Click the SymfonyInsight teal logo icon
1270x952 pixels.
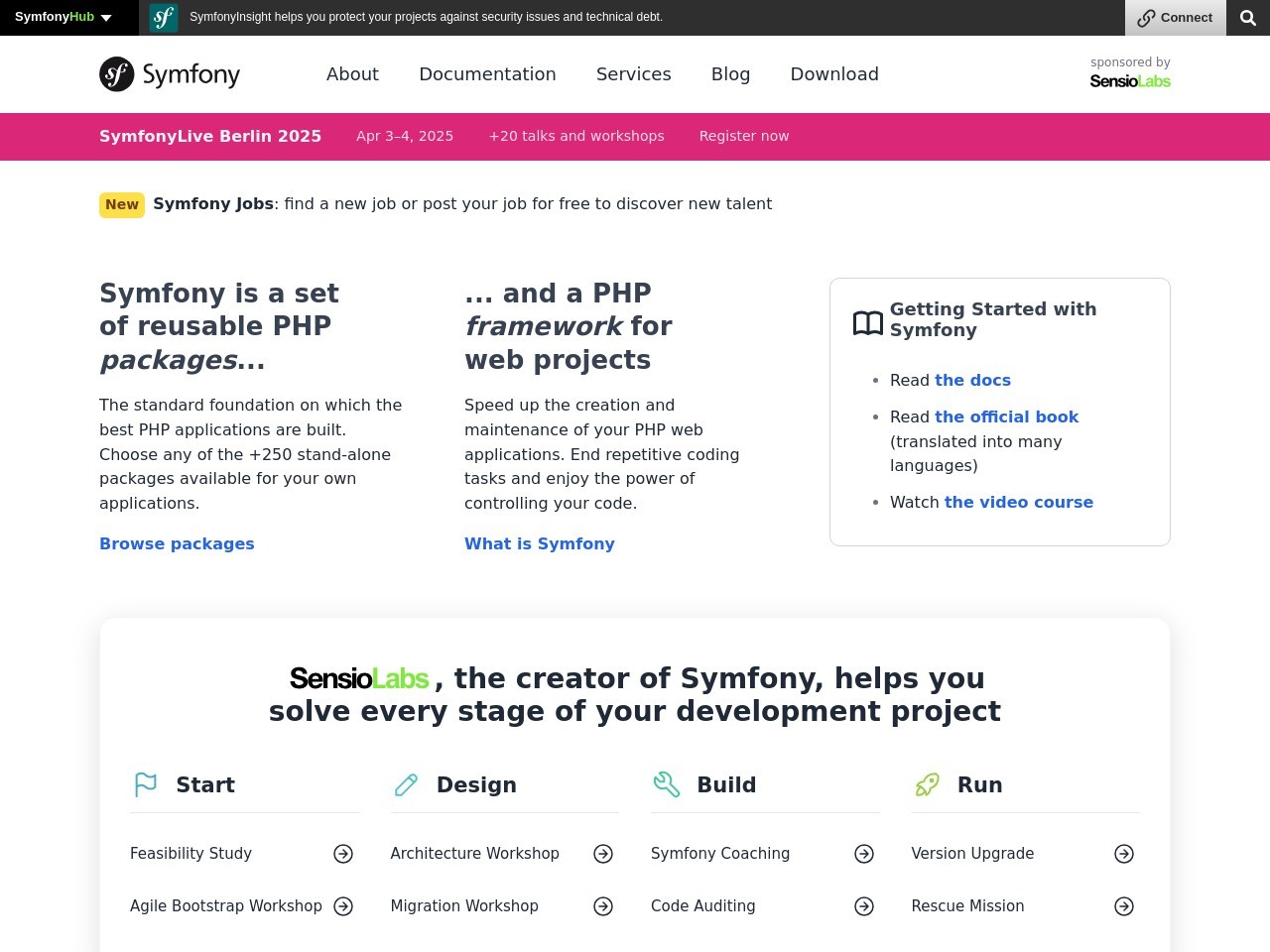coord(164,18)
